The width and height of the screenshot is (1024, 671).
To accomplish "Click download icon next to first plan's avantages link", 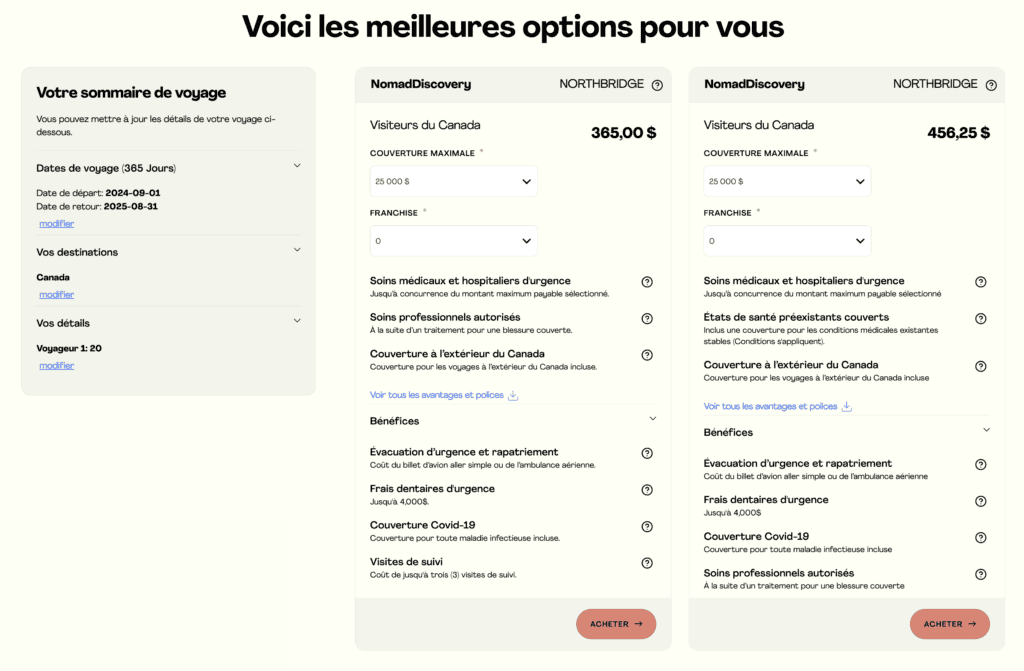I will coord(513,395).
